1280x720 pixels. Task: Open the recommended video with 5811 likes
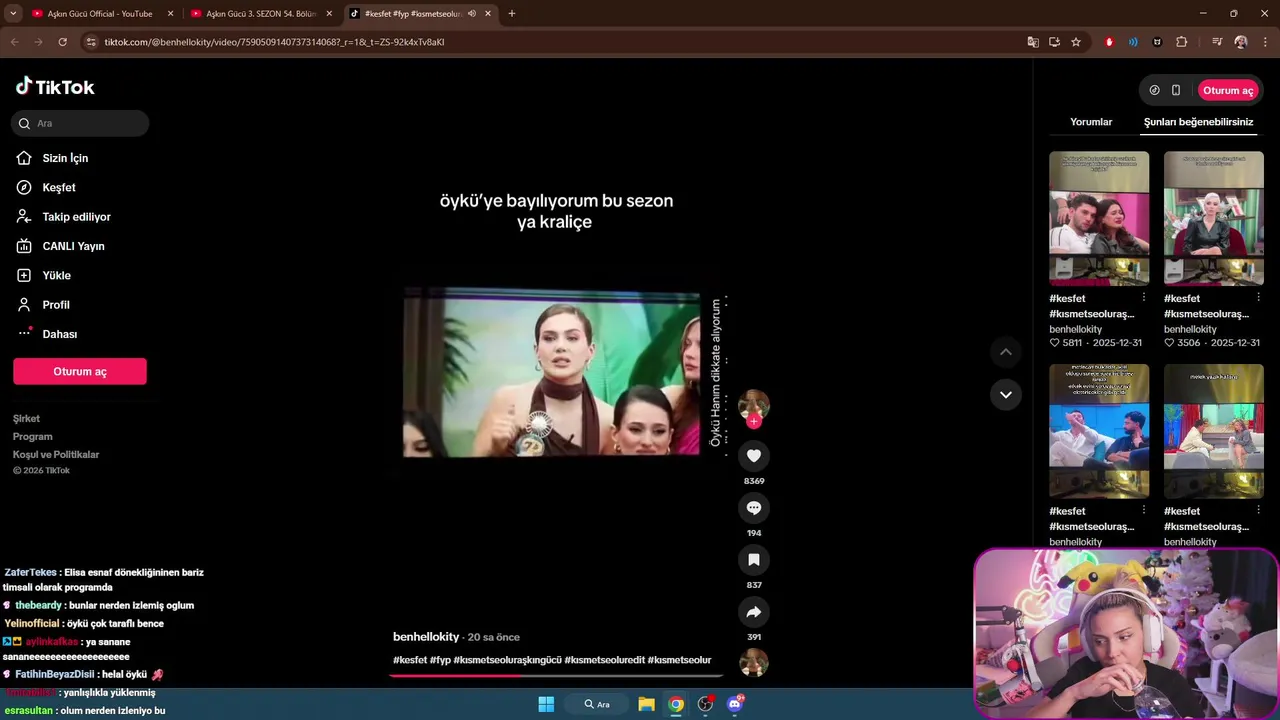tap(1099, 218)
